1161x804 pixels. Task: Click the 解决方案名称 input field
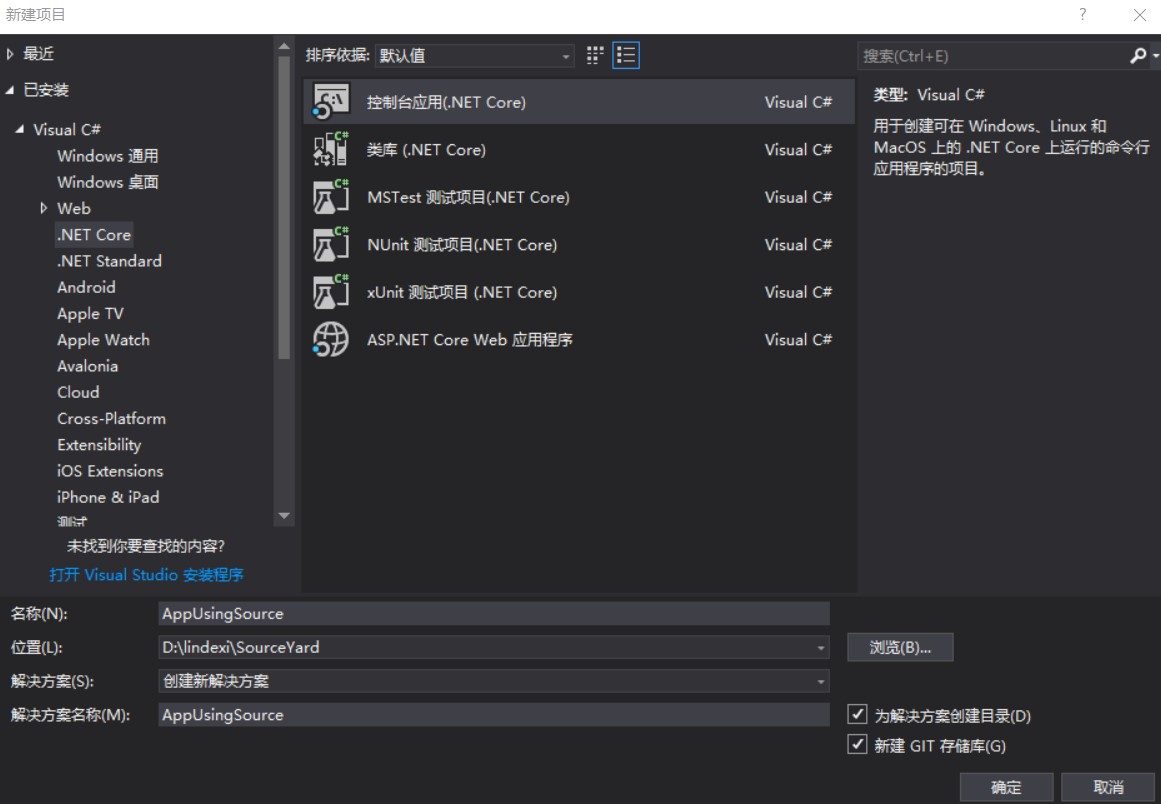(494, 715)
